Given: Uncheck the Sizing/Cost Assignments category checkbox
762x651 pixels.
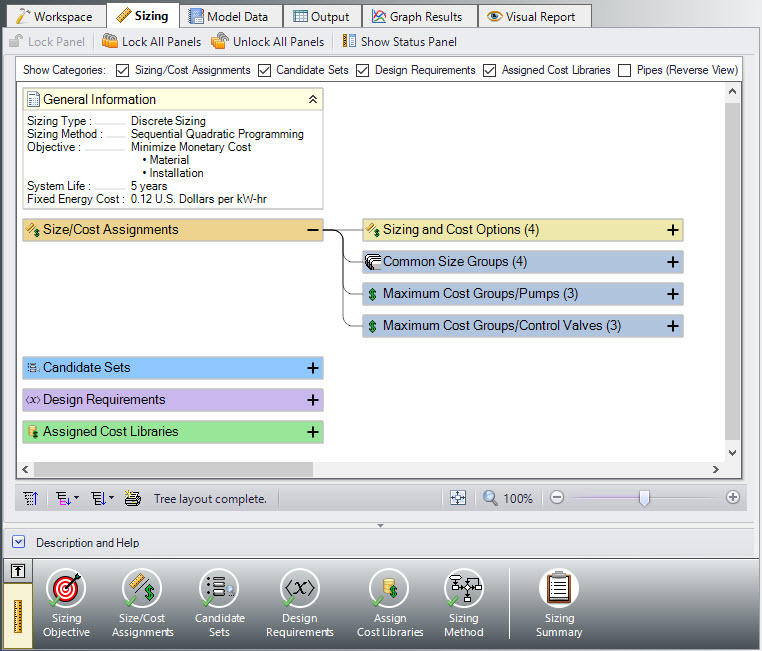Looking at the screenshot, I should pyautogui.click(x=123, y=71).
